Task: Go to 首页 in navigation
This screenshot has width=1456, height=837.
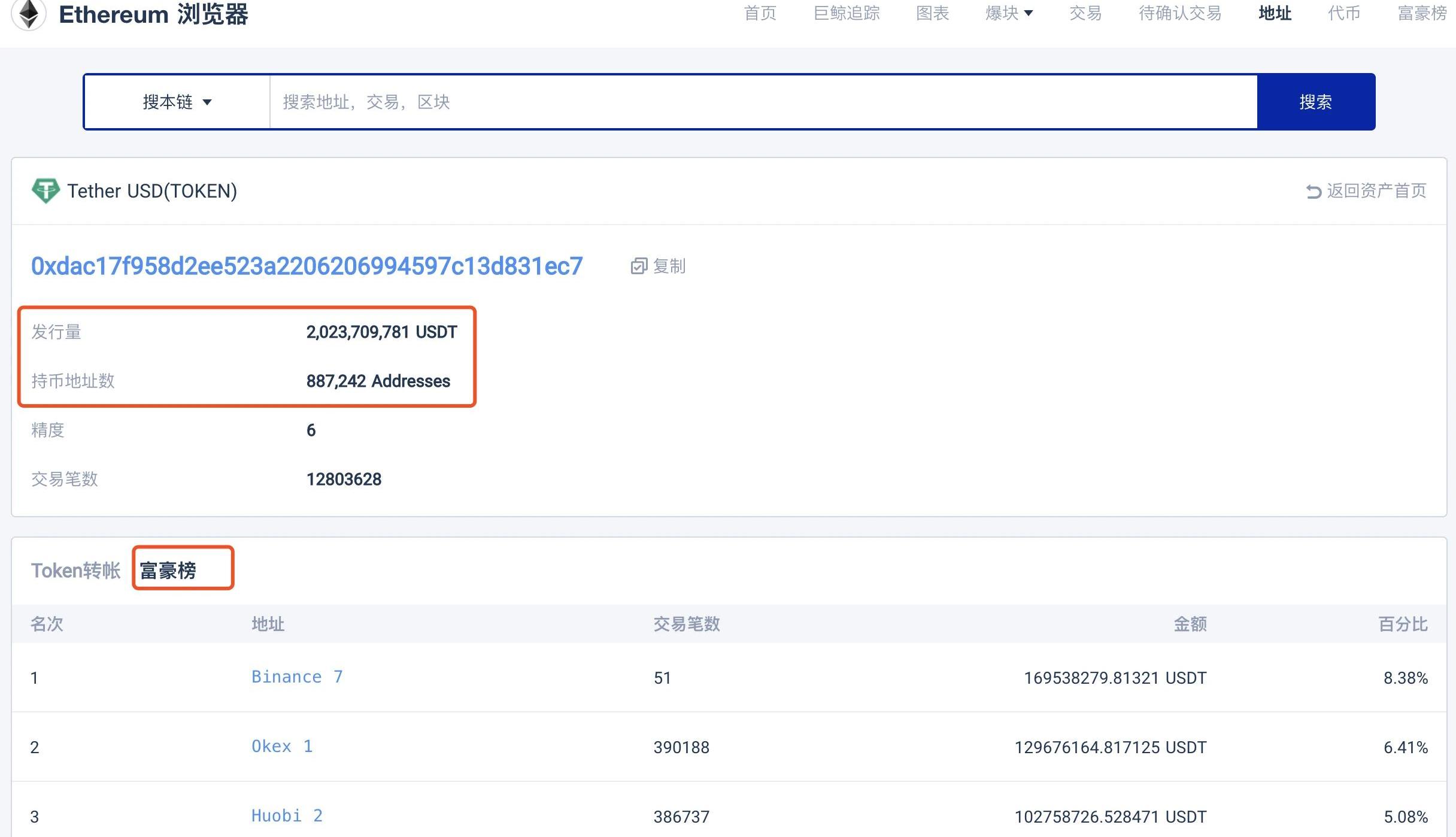Action: [x=760, y=13]
